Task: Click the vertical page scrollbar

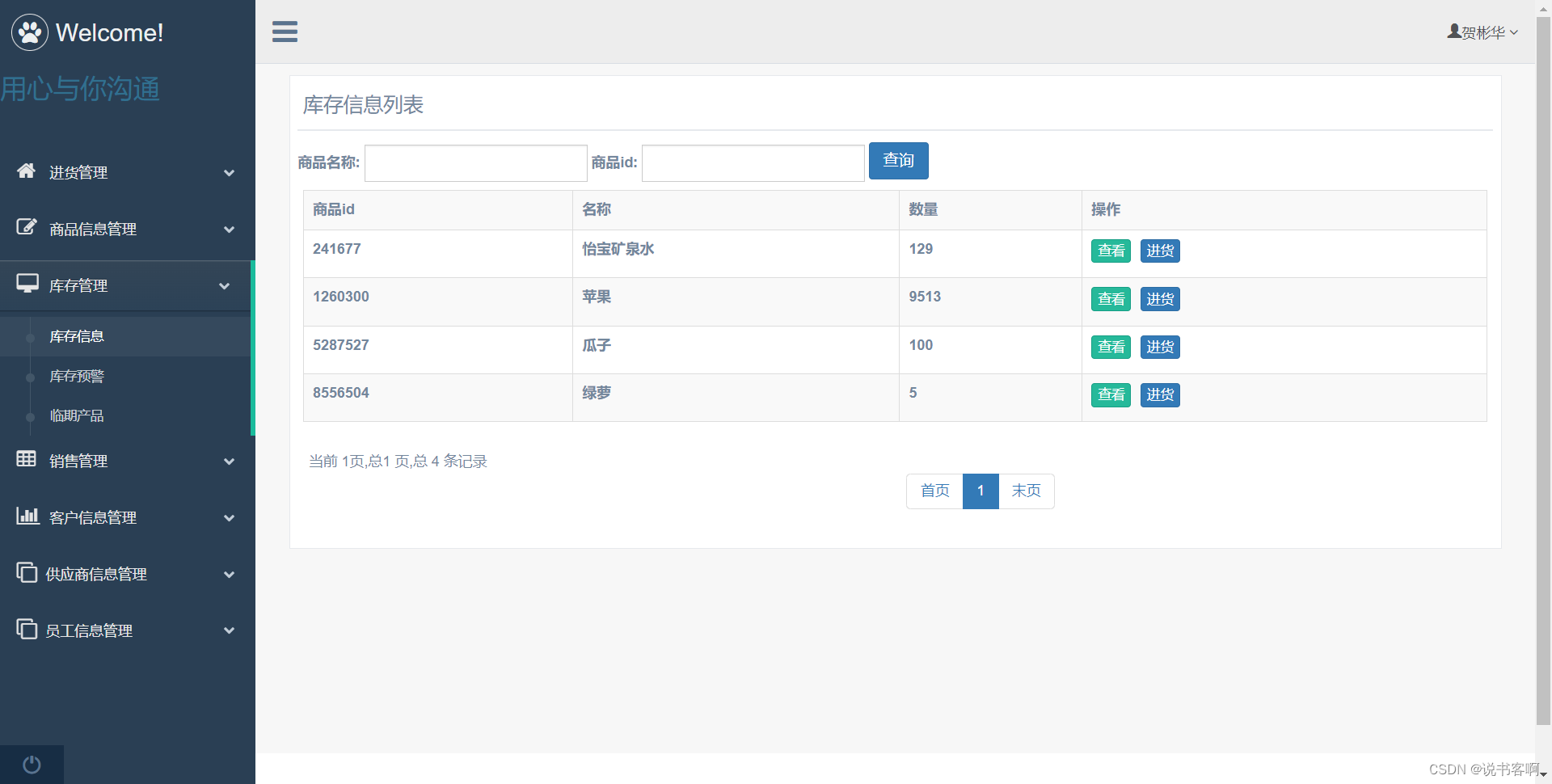Action: click(x=1543, y=372)
